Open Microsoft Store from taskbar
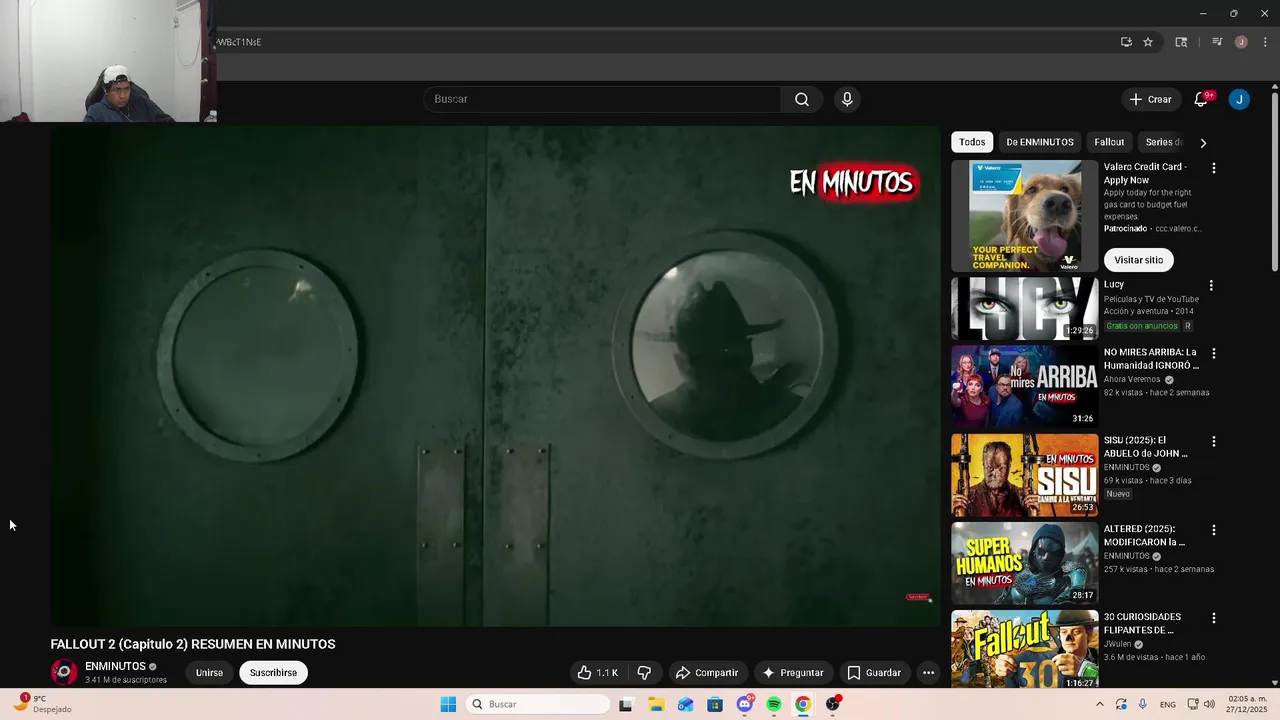Screen dimensions: 1280x720 point(715,705)
